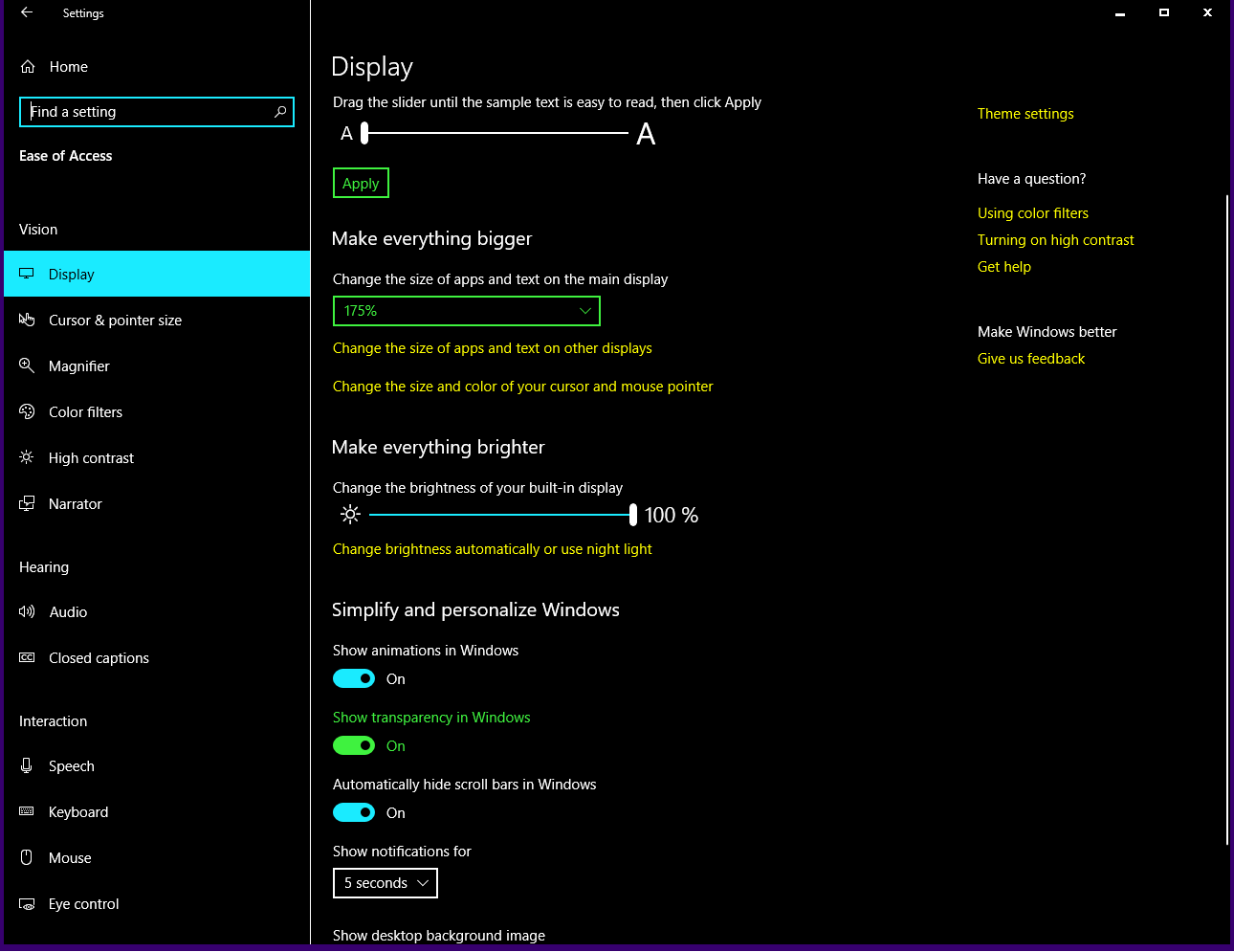Go to Closed captions page
The image size is (1234, 952).
tap(99, 658)
